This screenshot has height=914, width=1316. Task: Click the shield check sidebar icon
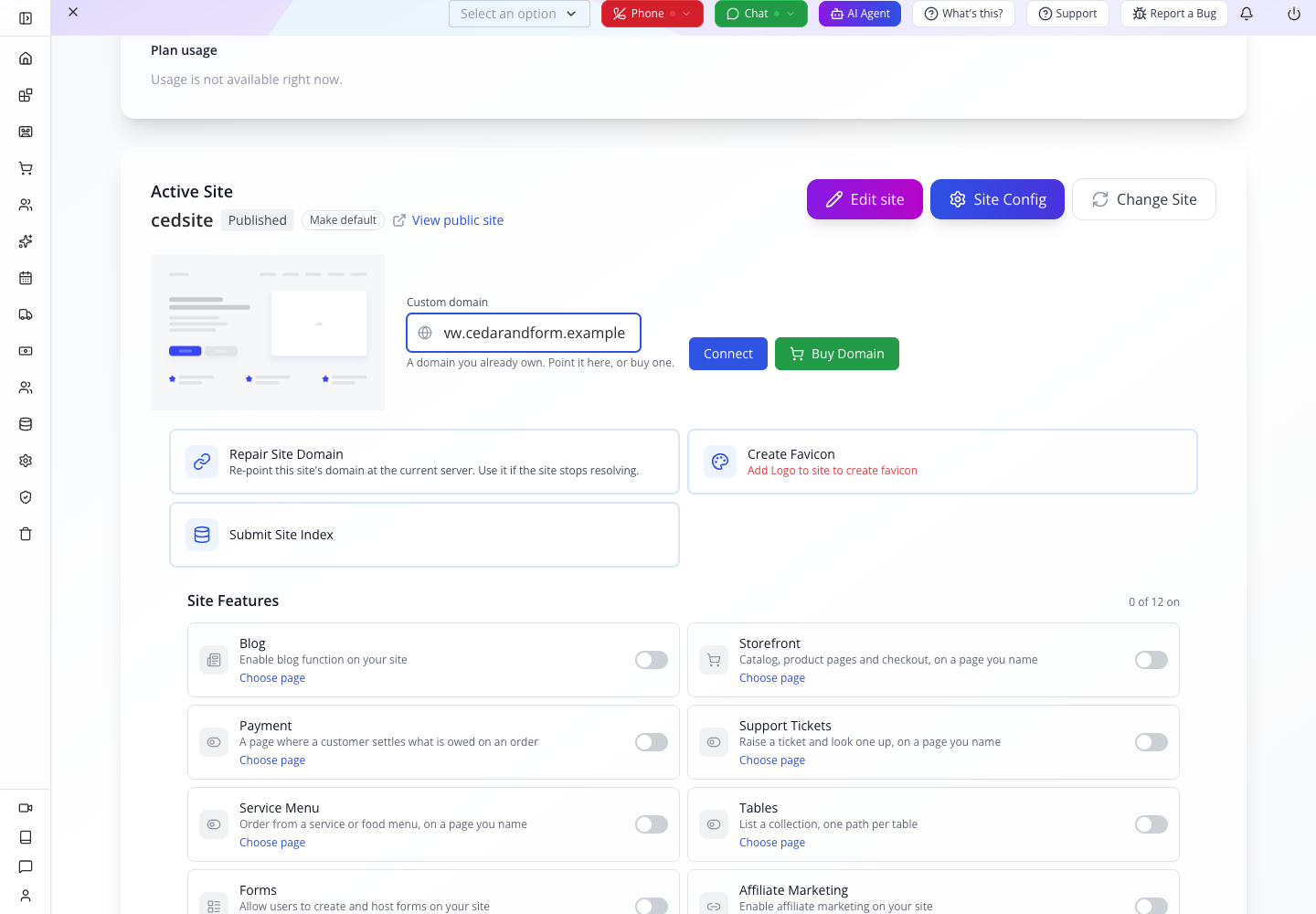tap(26, 497)
